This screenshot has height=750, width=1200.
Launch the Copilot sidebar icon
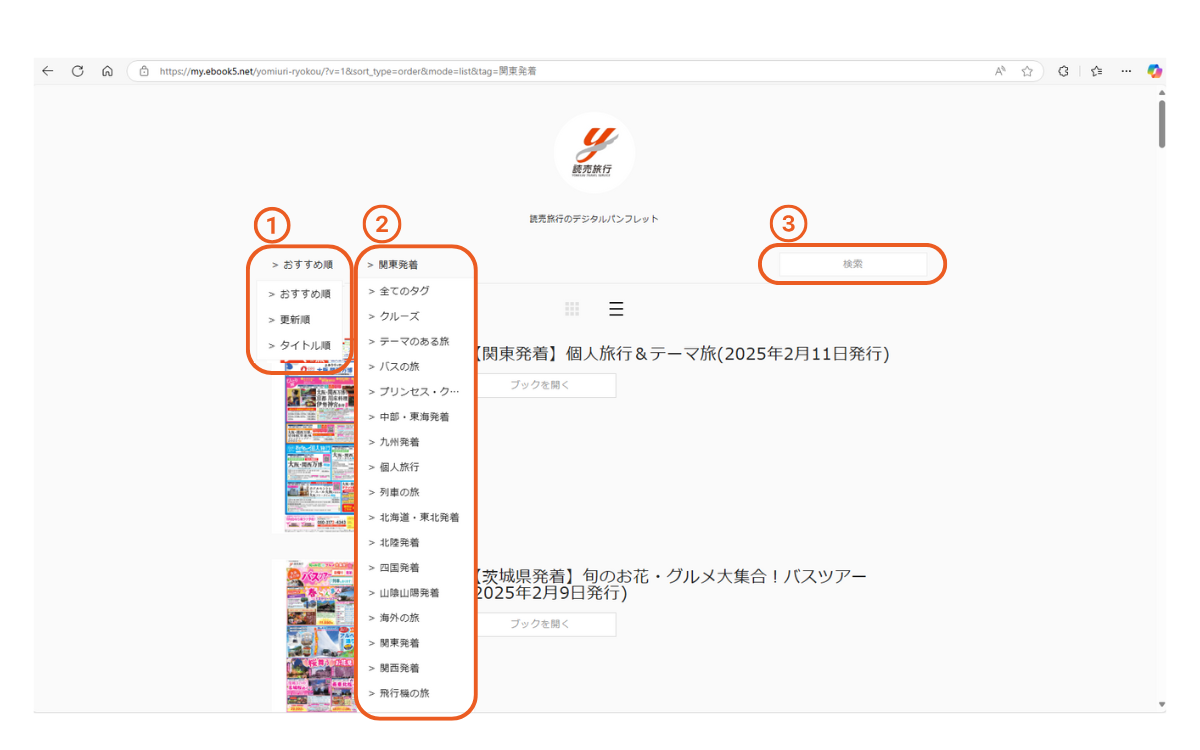pyautogui.click(x=1155, y=71)
